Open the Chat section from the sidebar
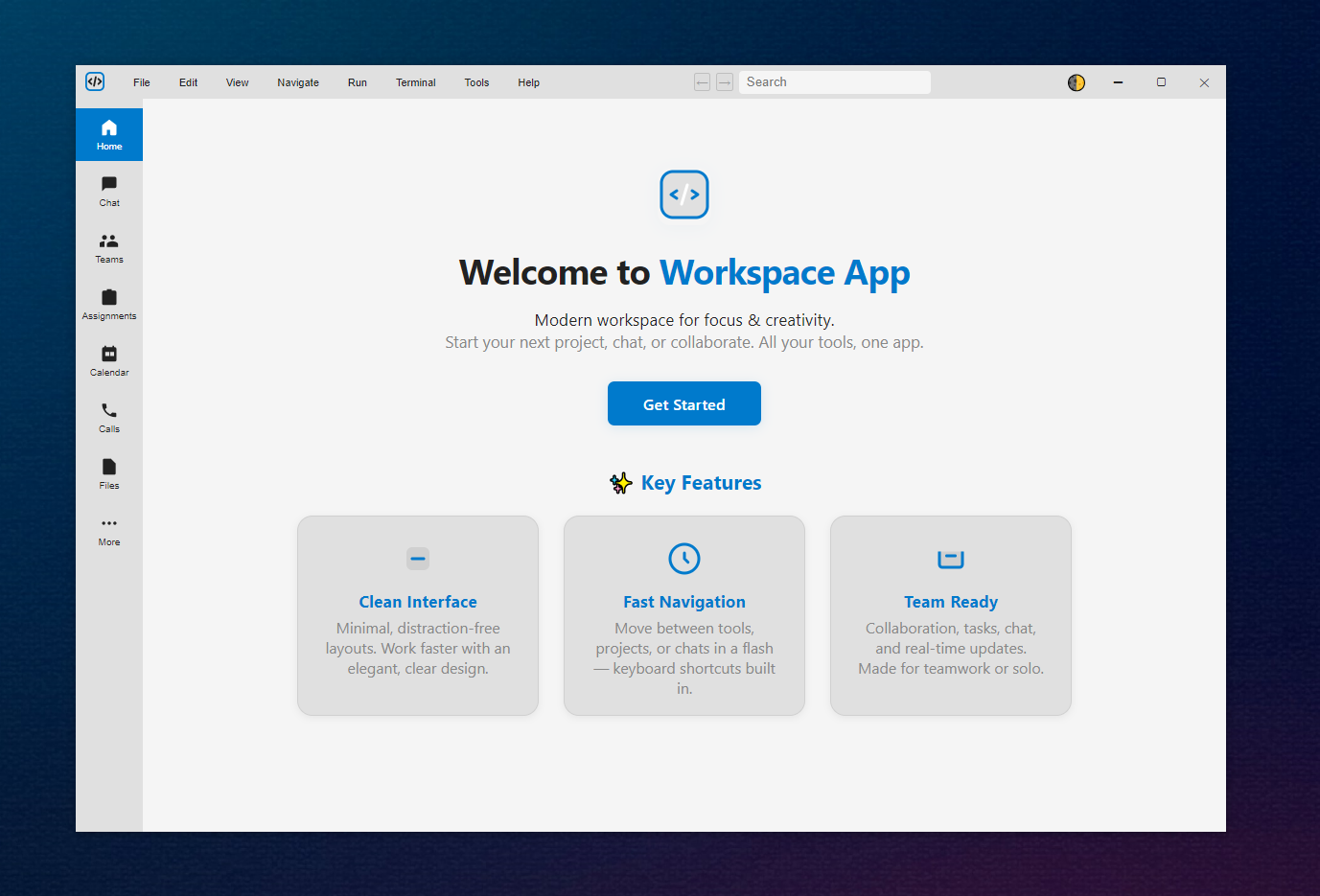This screenshot has width=1320, height=896. point(108,192)
